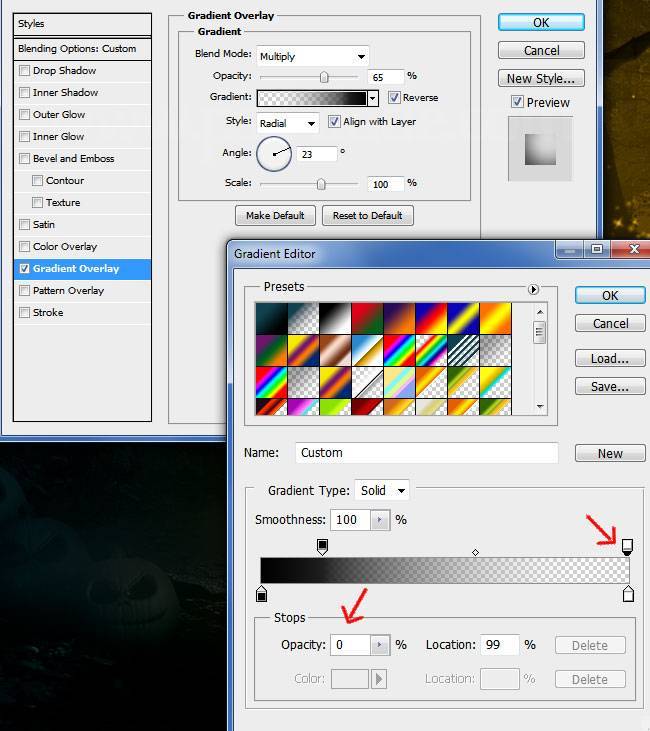Viewport: 650px width, 731px height.
Task: Toggle the Align with Layer checkbox
Action: pos(335,122)
